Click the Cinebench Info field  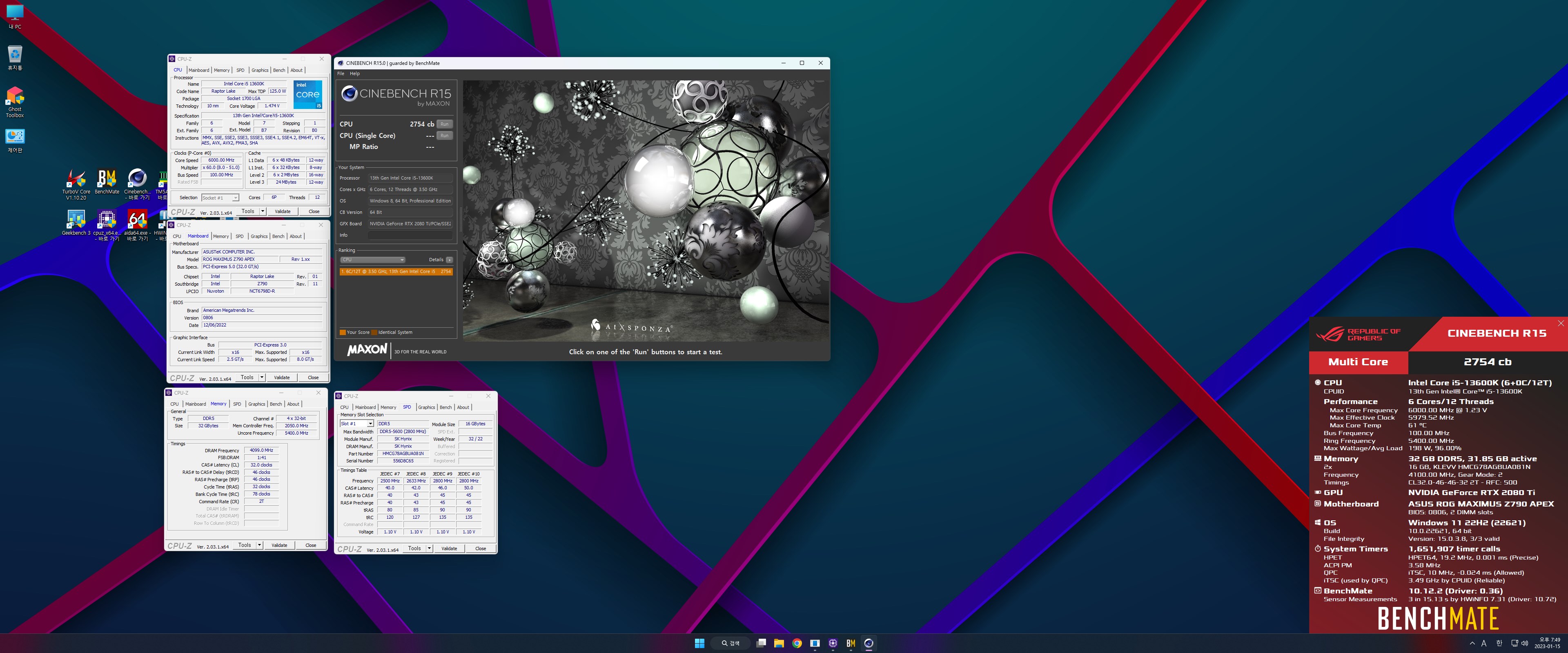(x=410, y=235)
